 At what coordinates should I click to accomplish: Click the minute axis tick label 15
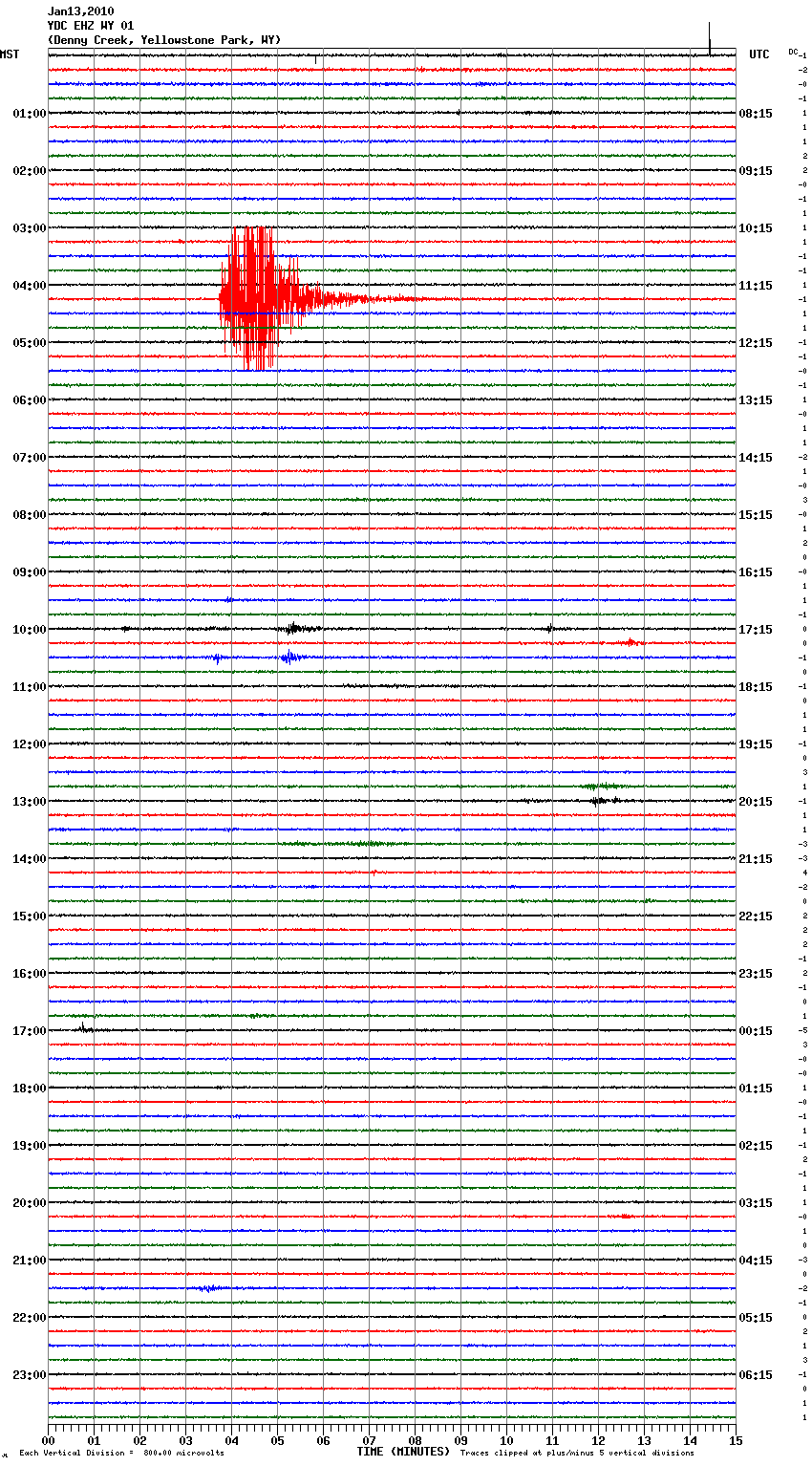(736, 1440)
